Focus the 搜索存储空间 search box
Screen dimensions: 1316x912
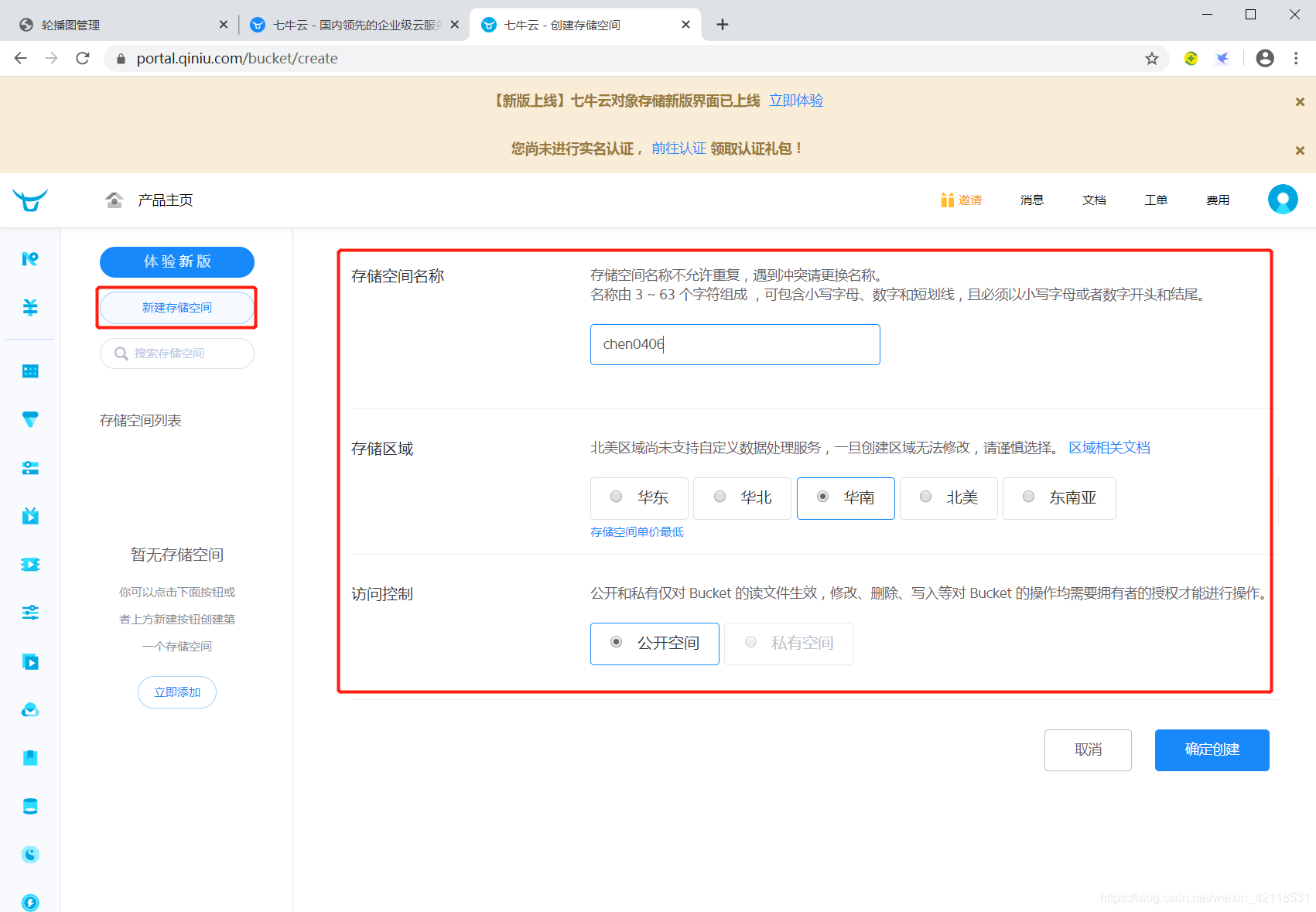click(x=177, y=354)
